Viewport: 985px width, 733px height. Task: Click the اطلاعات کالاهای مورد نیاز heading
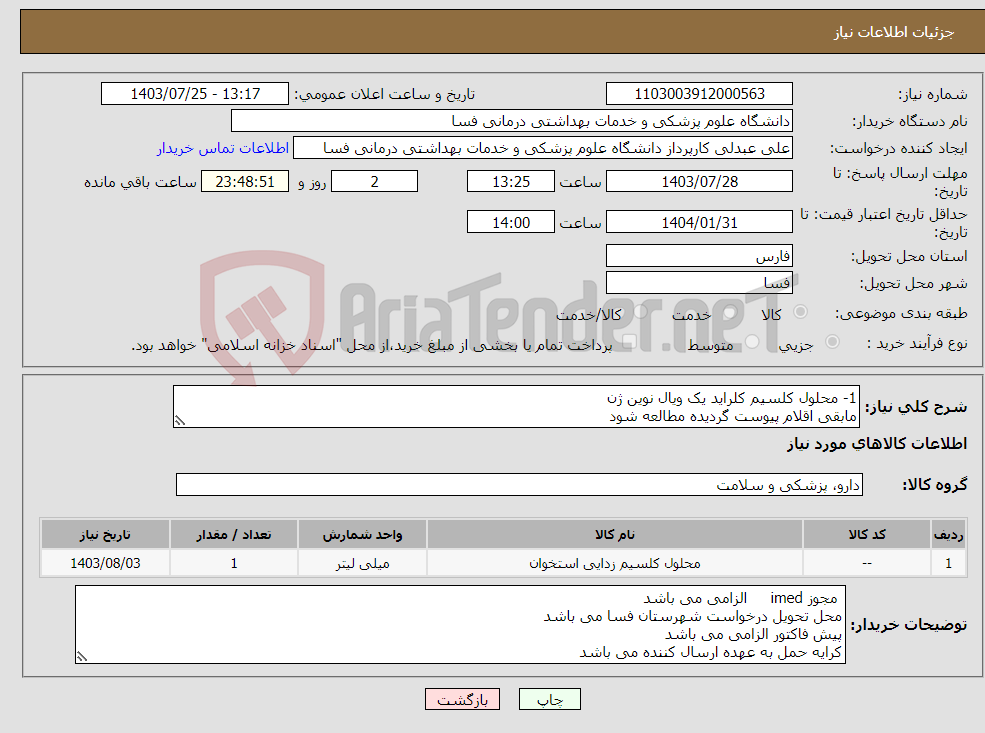tap(877, 444)
